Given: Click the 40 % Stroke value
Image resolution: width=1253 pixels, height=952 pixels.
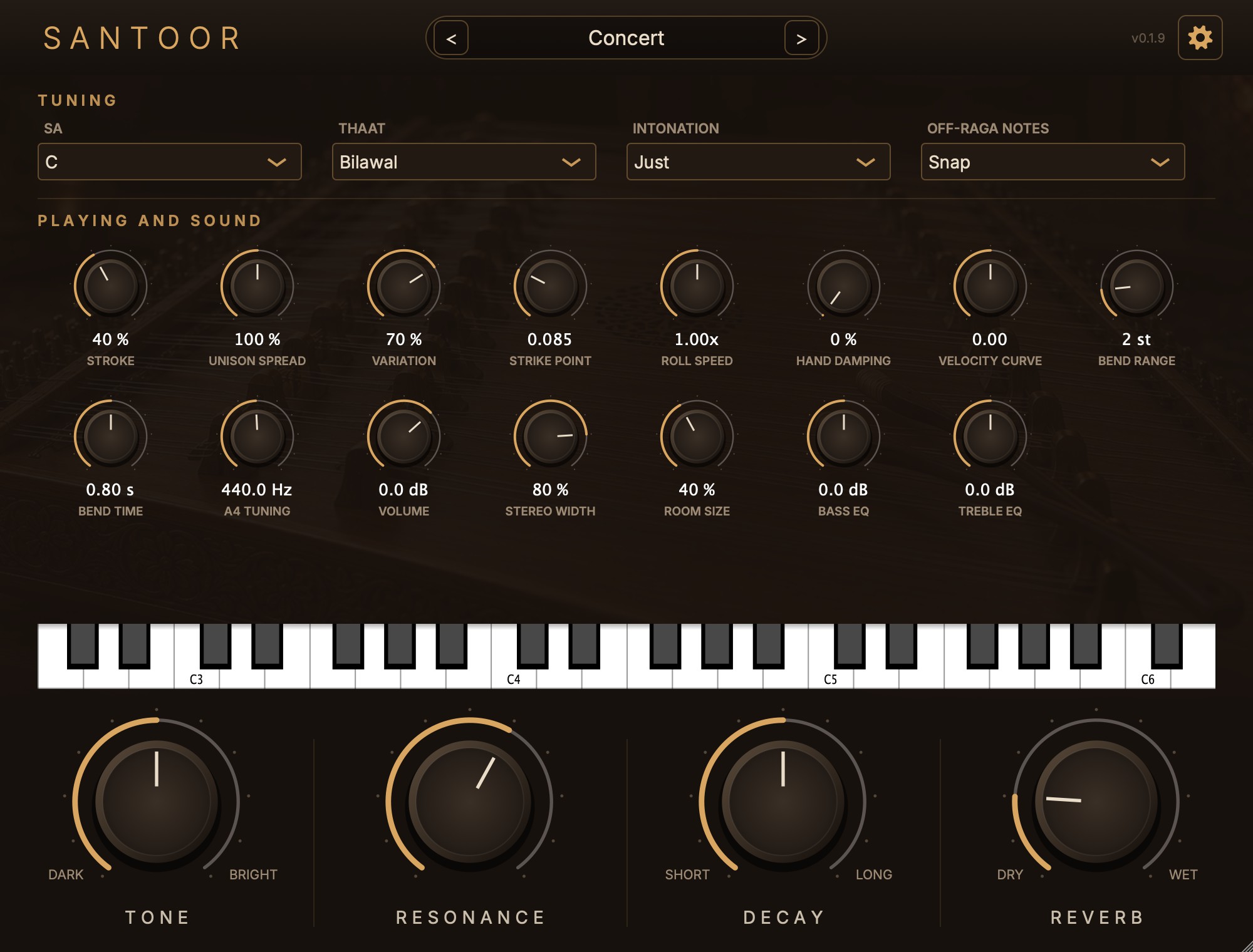Looking at the screenshot, I should coord(111,339).
